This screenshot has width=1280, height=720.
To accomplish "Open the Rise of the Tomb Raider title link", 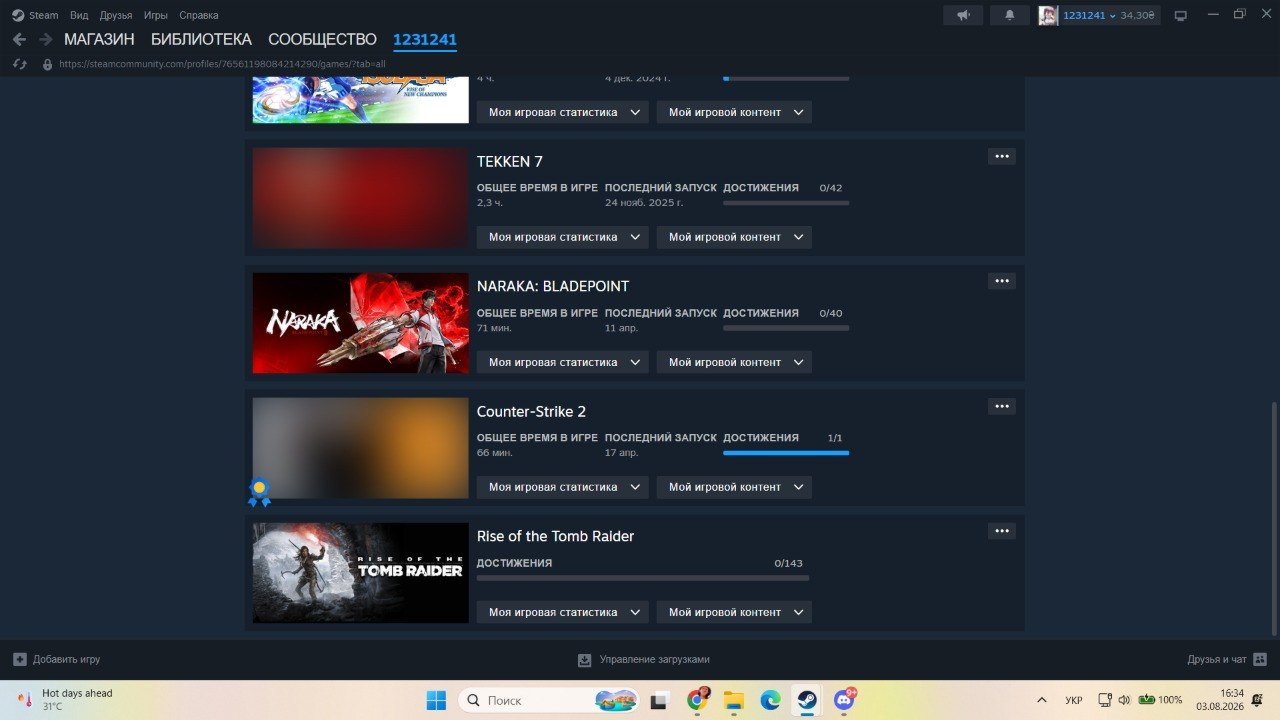I will tap(555, 536).
